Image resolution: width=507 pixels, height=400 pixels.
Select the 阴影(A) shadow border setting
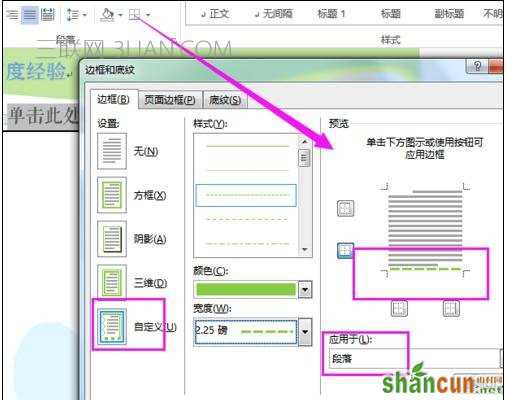click(112, 239)
